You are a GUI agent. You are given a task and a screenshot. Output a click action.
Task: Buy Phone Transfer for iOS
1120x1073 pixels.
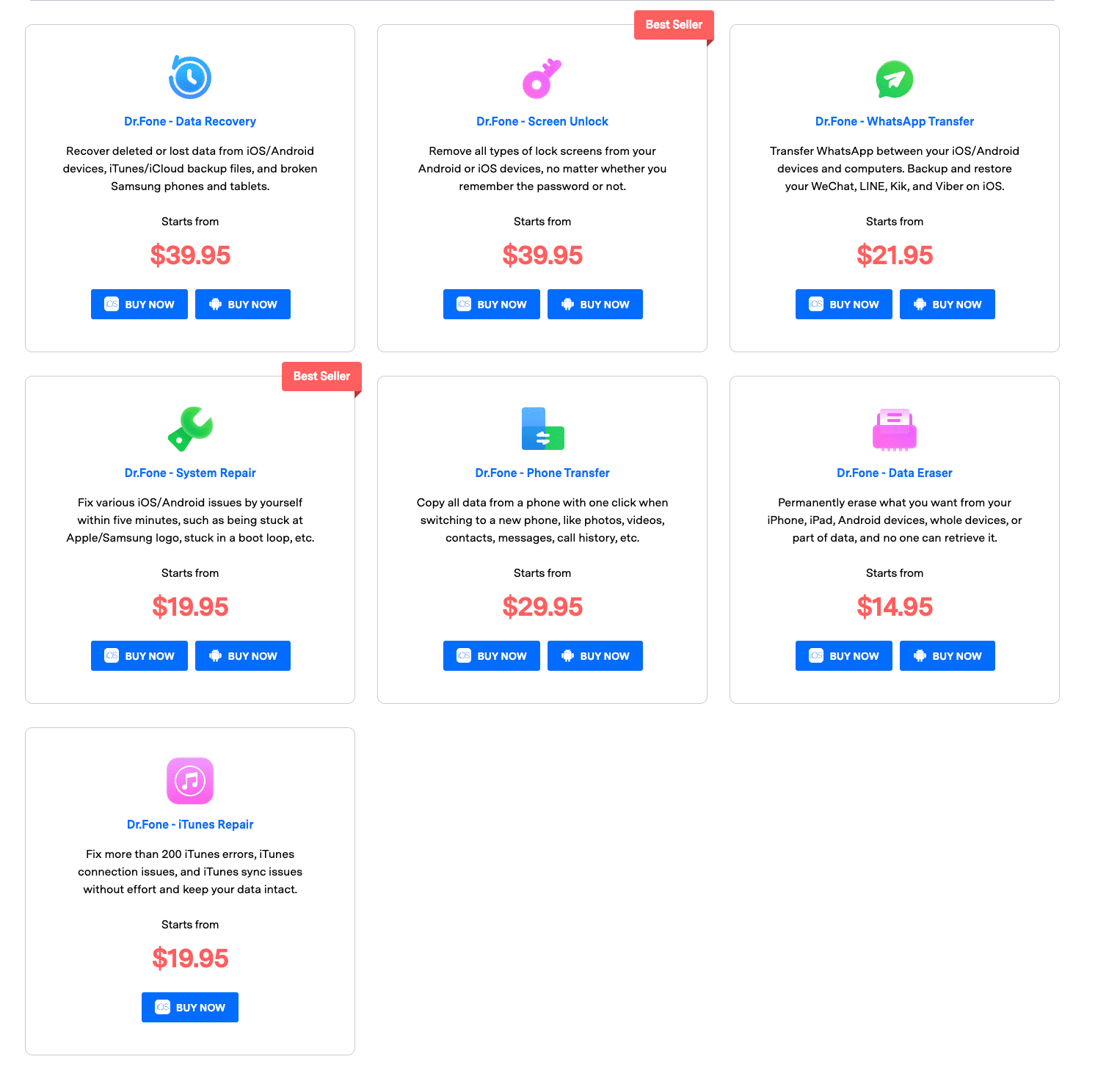[492, 656]
